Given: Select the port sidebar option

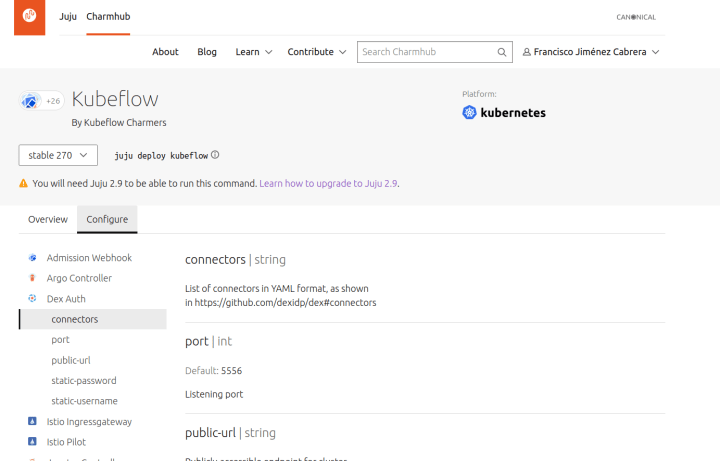Looking at the screenshot, I should (x=60, y=340).
